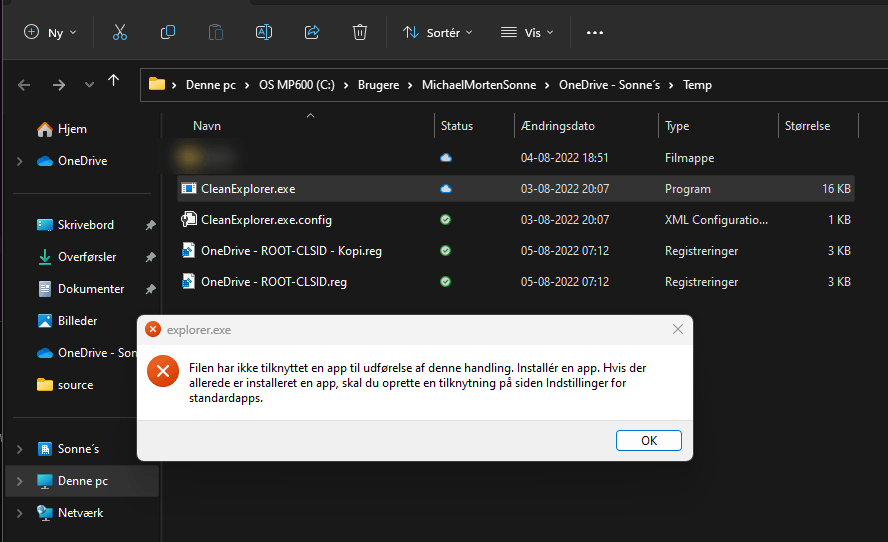Expand the Denne pc tree node

(20, 481)
